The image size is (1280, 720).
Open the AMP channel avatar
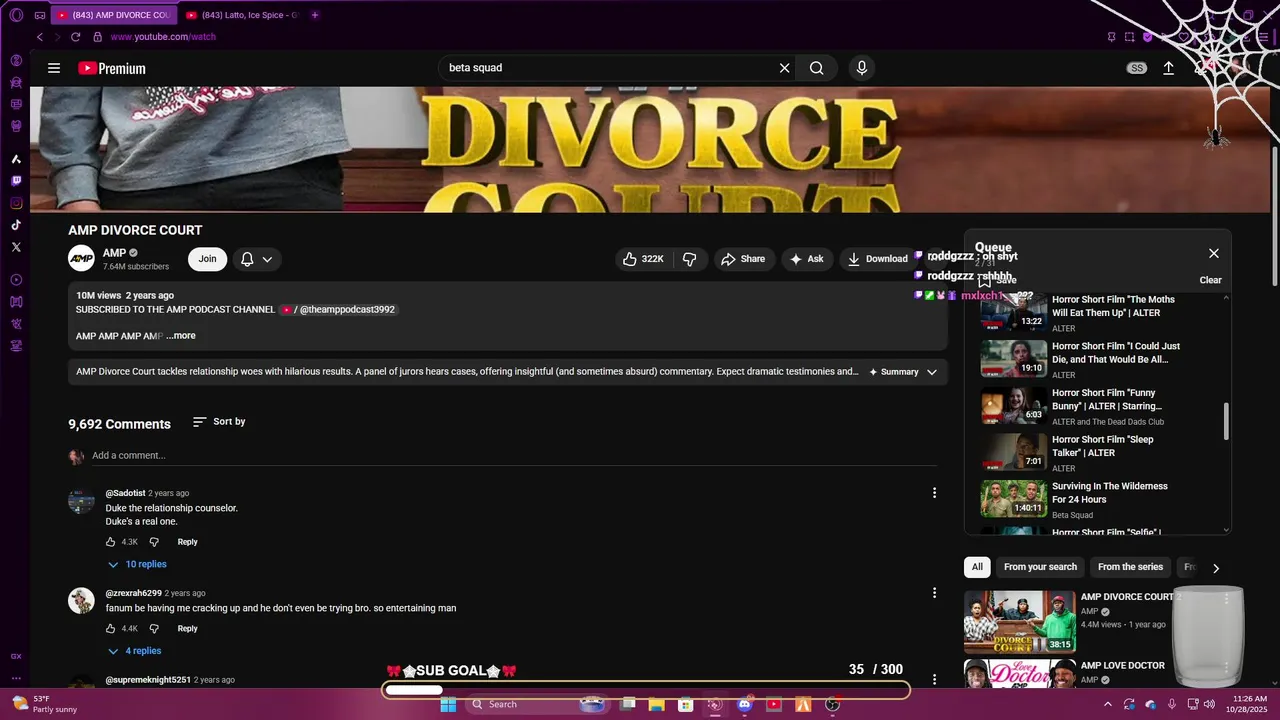(x=81, y=259)
